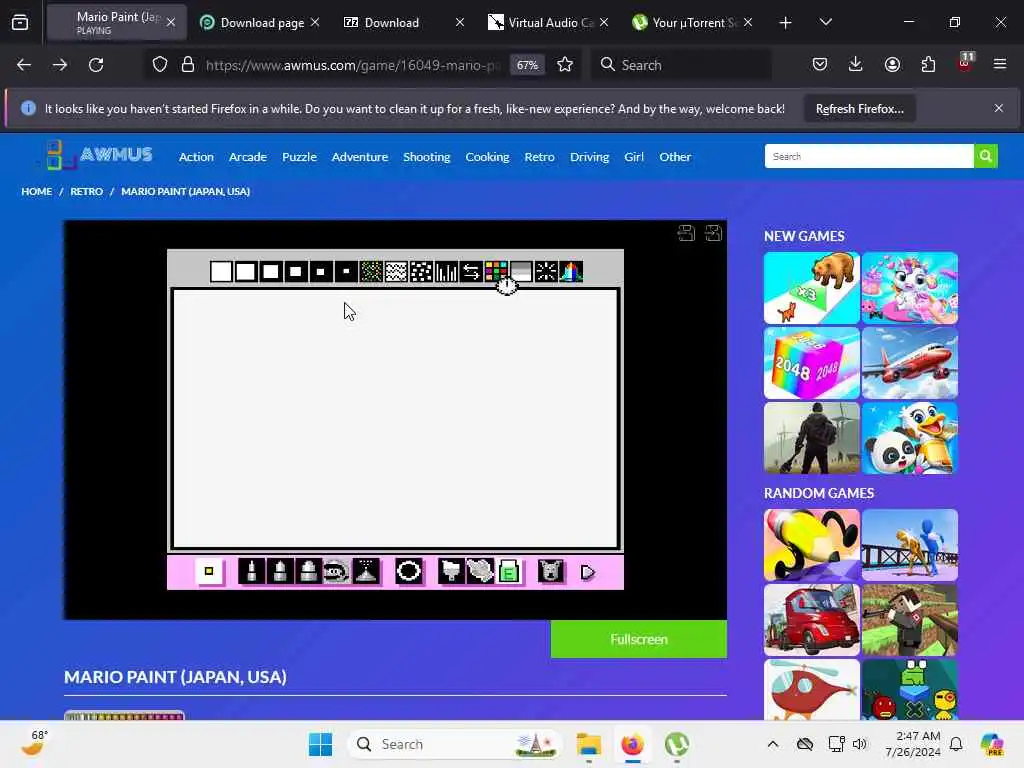Open File Explorer from the taskbar
Image resolution: width=1024 pixels, height=768 pixels.
(x=588, y=744)
